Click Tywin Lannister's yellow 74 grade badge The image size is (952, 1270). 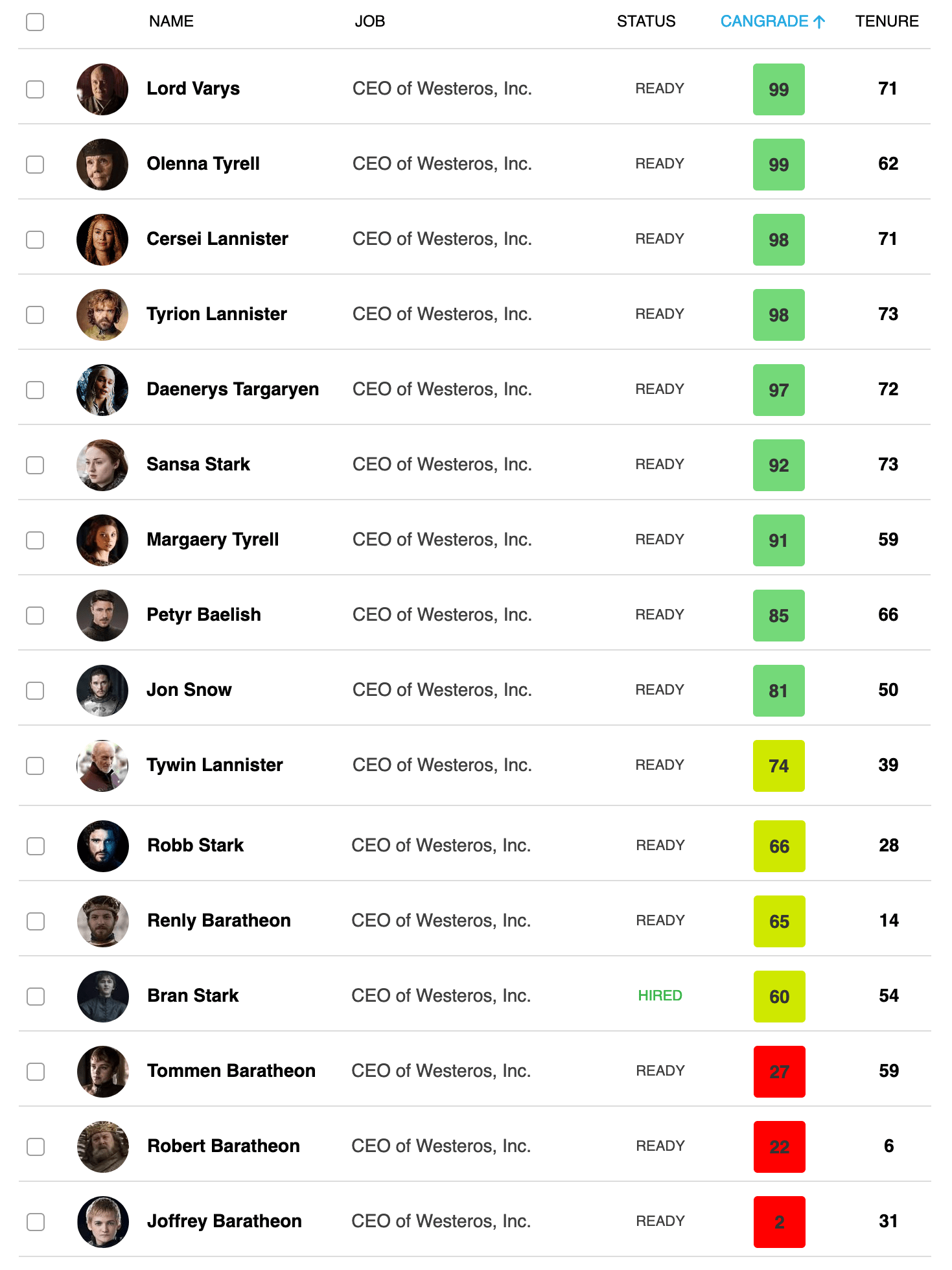(x=779, y=766)
